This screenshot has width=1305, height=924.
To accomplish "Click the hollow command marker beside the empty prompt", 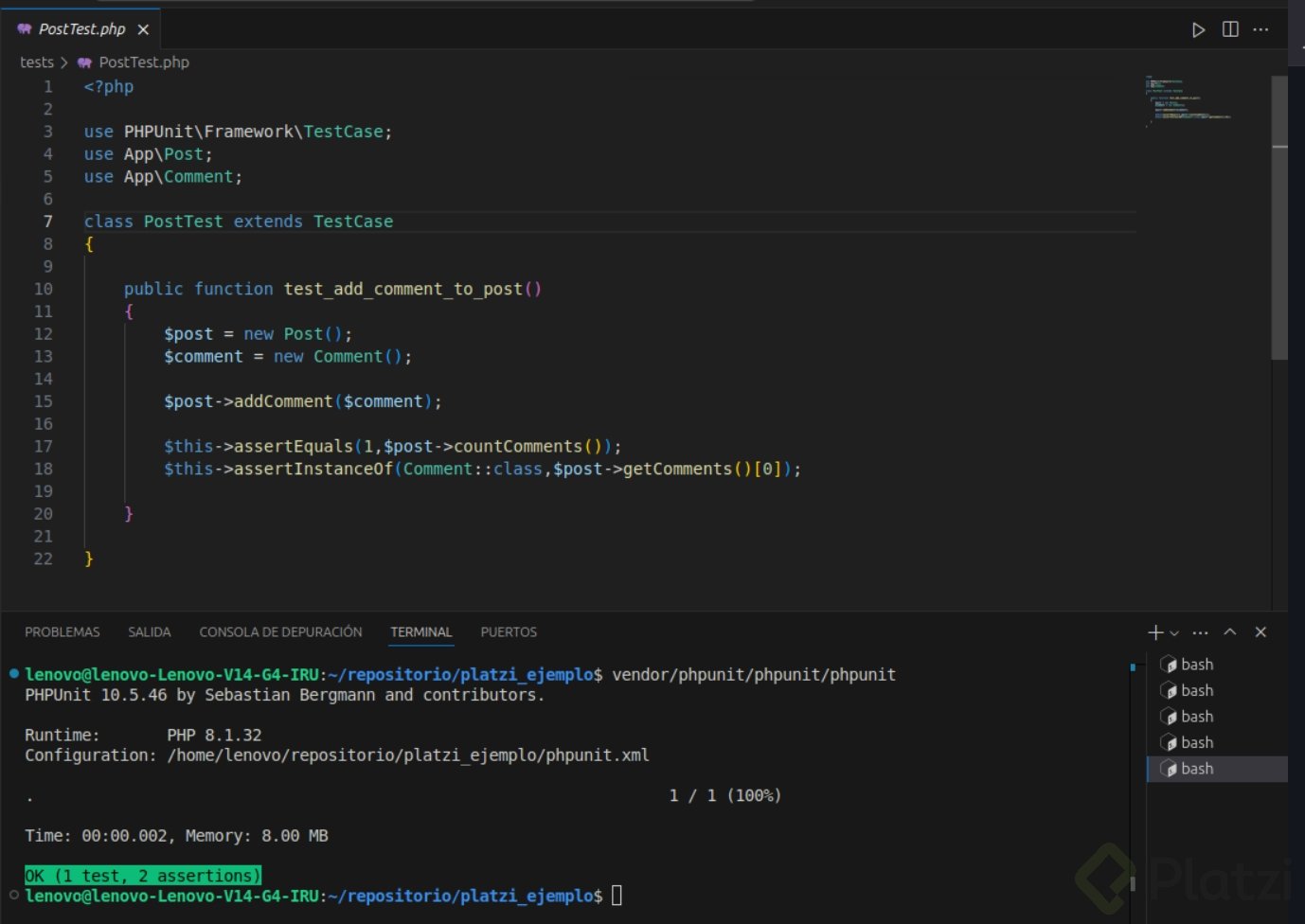I will pos(14,895).
